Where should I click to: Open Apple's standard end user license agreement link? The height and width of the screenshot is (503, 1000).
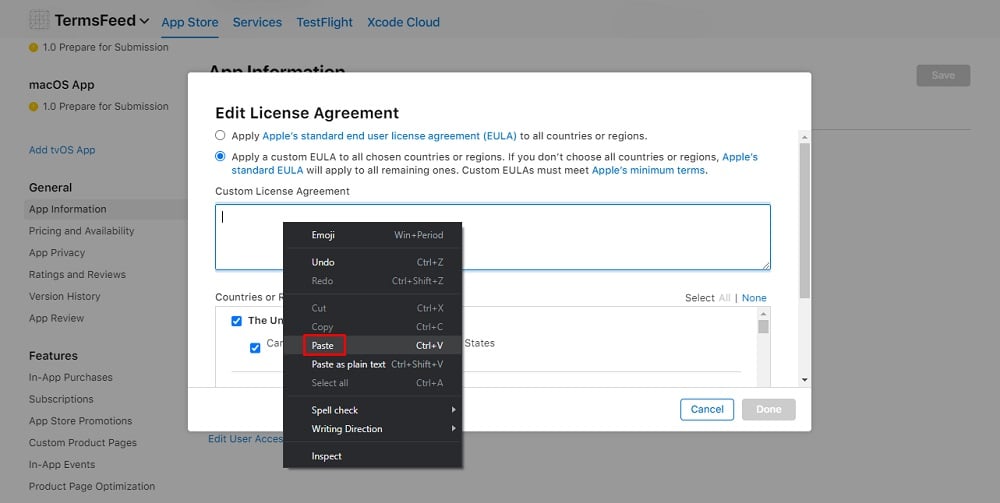click(390, 136)
